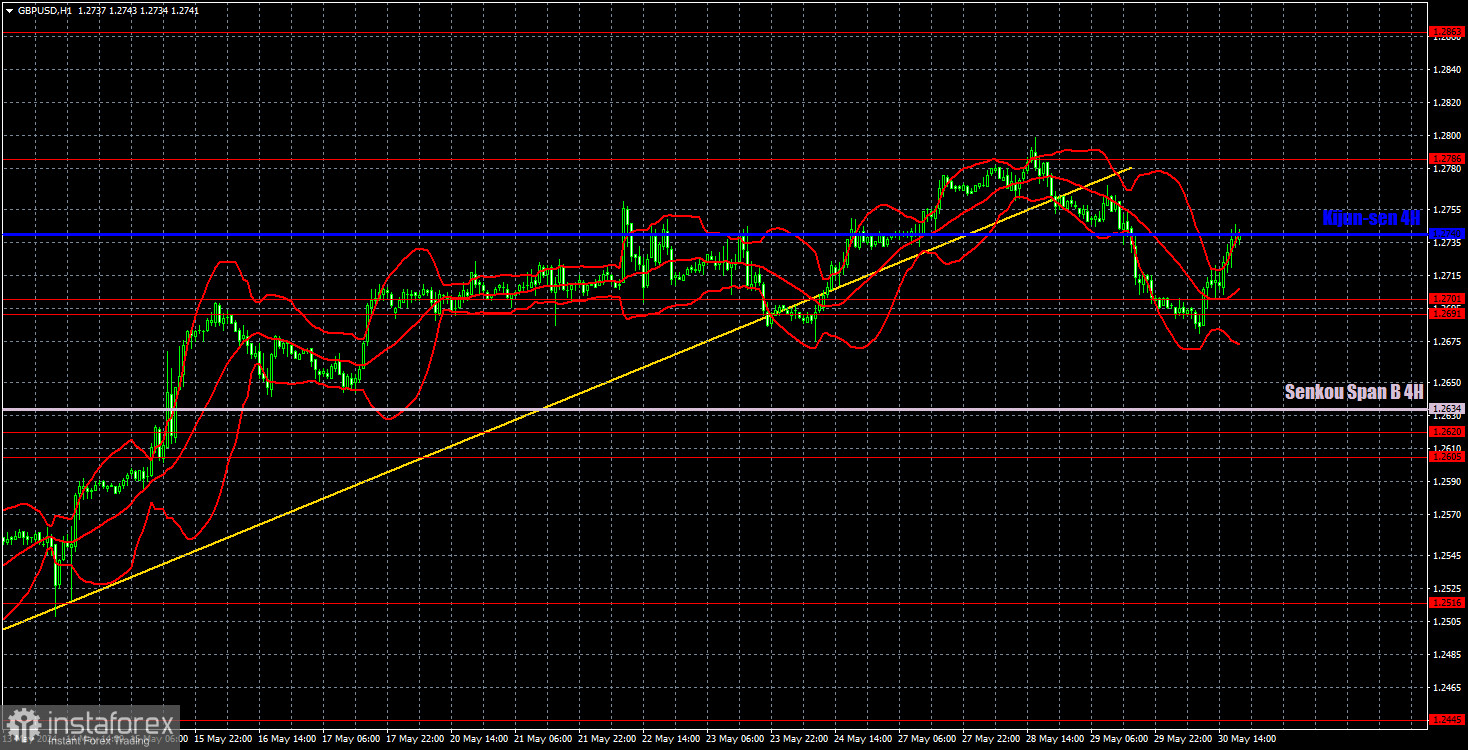Viewport: 1468px width, 750px height.
Task: Click the 1.2465 price axis value
Action: point(1447,687)
